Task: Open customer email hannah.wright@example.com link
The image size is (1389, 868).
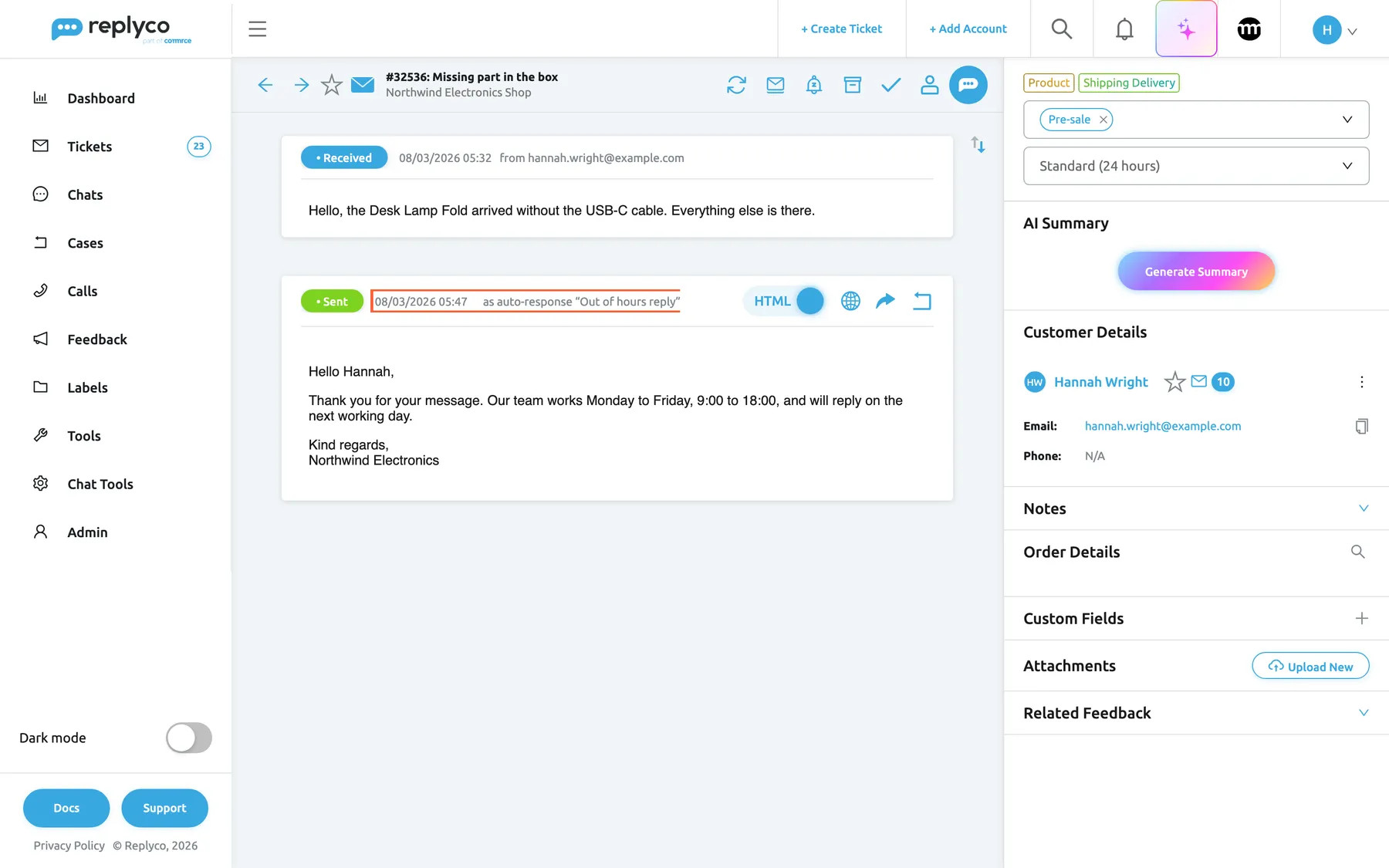Action: (x=1163, y=426)
